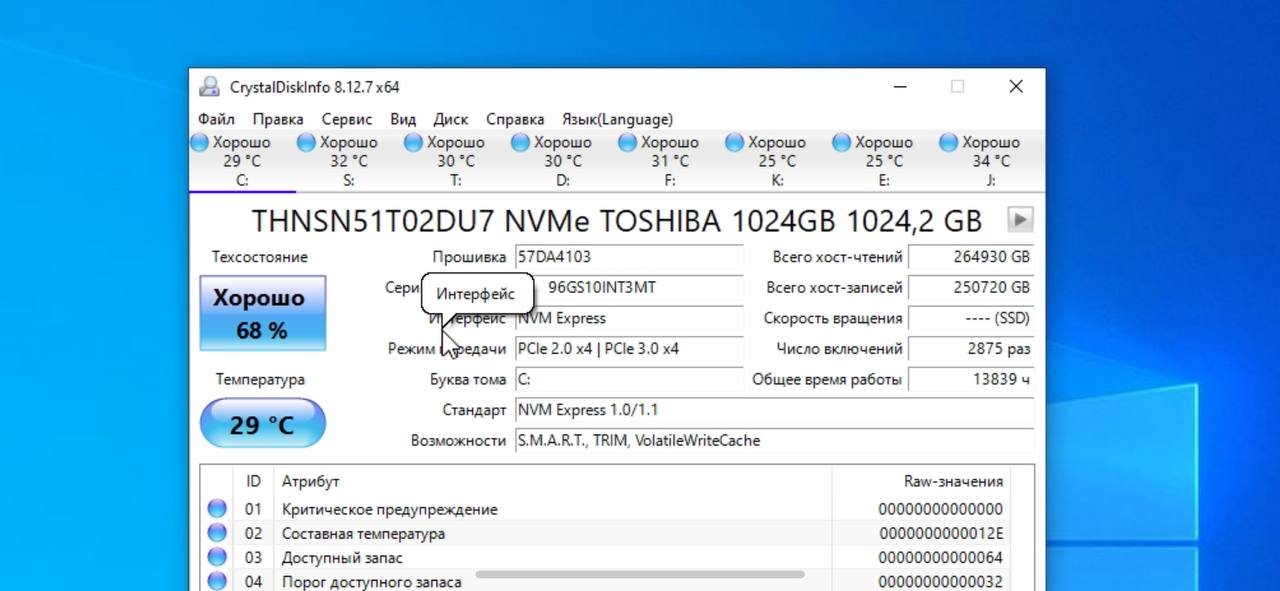This screenshot has width=1280, height=591.
Task: Click the 29 °C temperature button
Action: tap(263, 424)
